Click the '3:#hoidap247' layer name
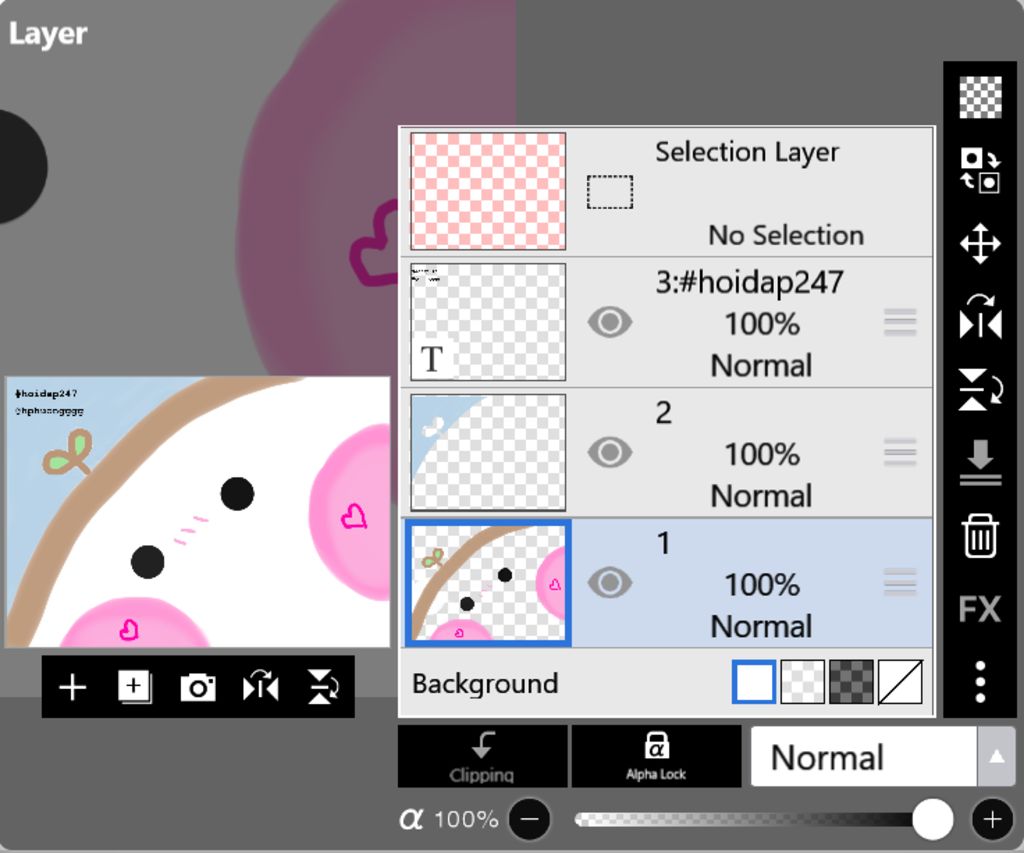 click(x=749, y=283)
